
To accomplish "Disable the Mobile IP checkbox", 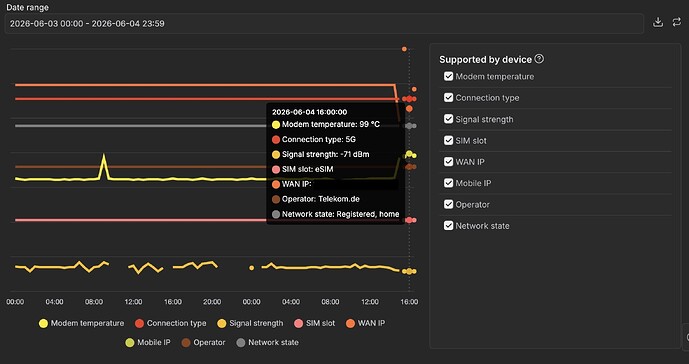I will tap(448, 183).
